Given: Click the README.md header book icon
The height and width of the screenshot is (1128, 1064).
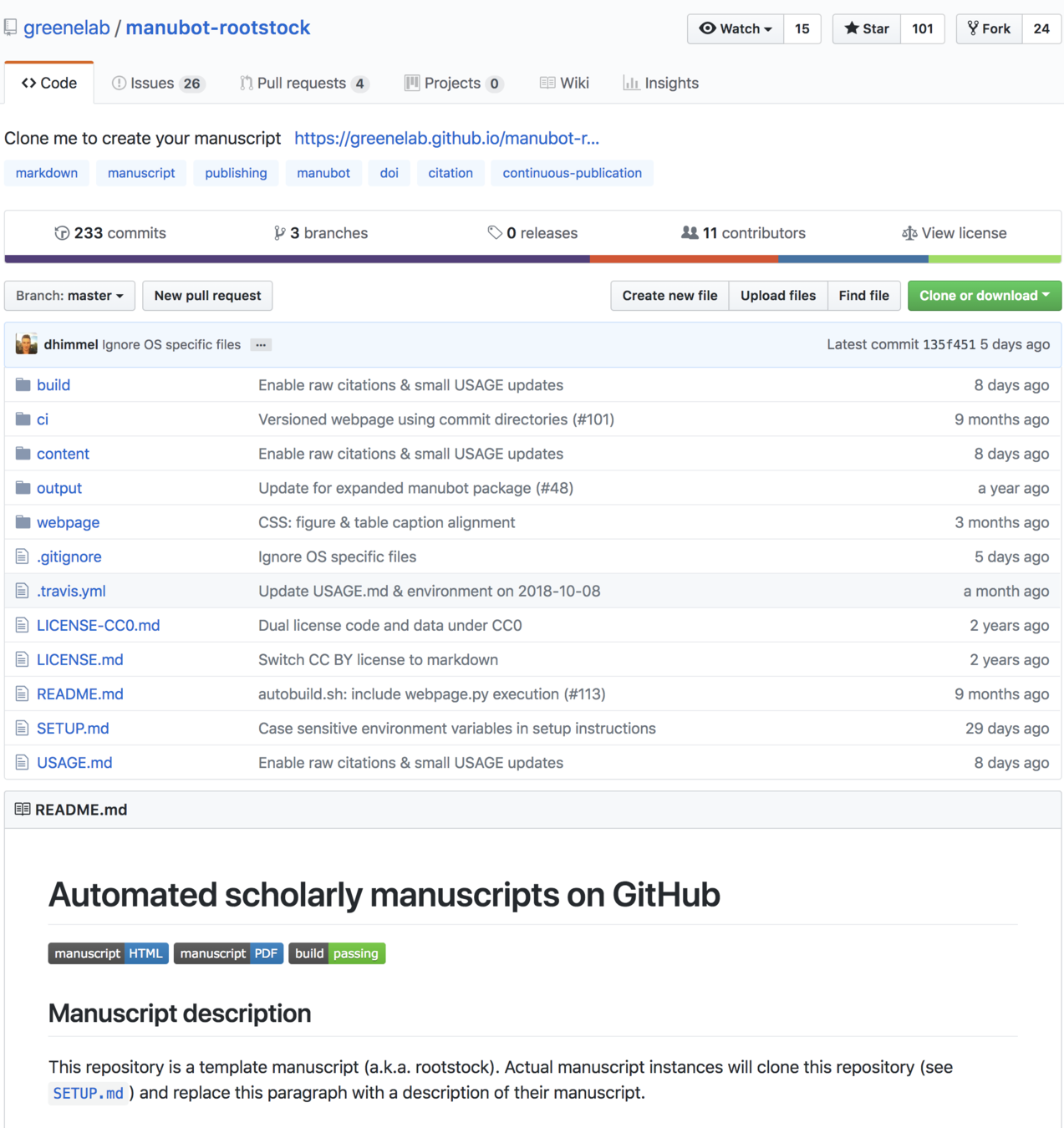Looking at the screenshot, I should click(x=23, y=809).
